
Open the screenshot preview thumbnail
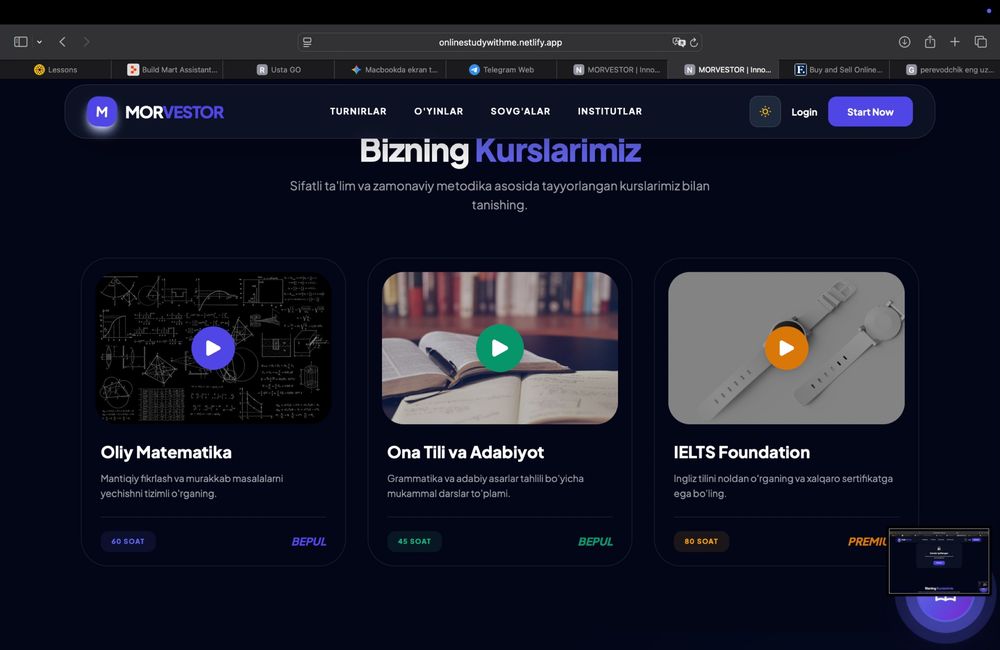click(x=939, y=561)
